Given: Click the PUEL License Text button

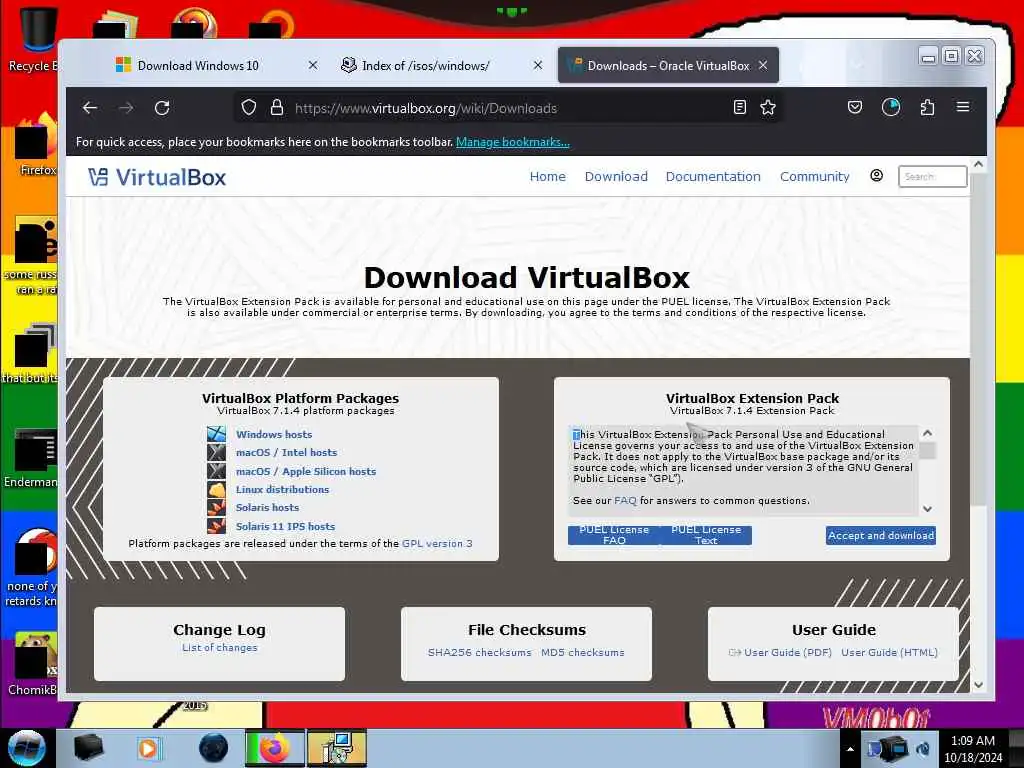Looking at the screenshot, I should click(706, 535).
